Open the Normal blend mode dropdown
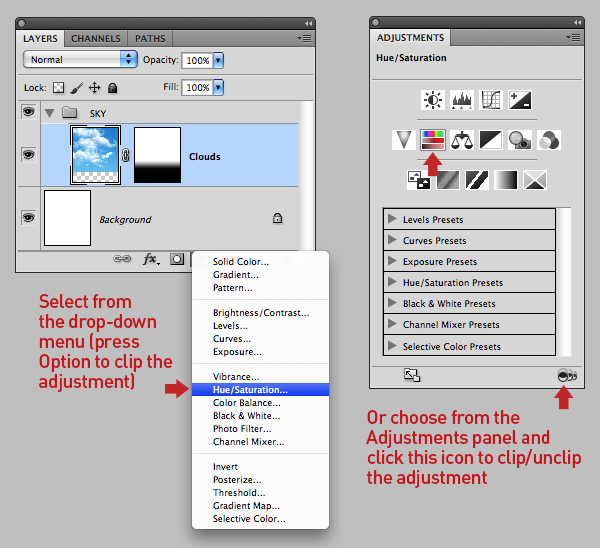 pyautogui.click(x=80, y=59)
